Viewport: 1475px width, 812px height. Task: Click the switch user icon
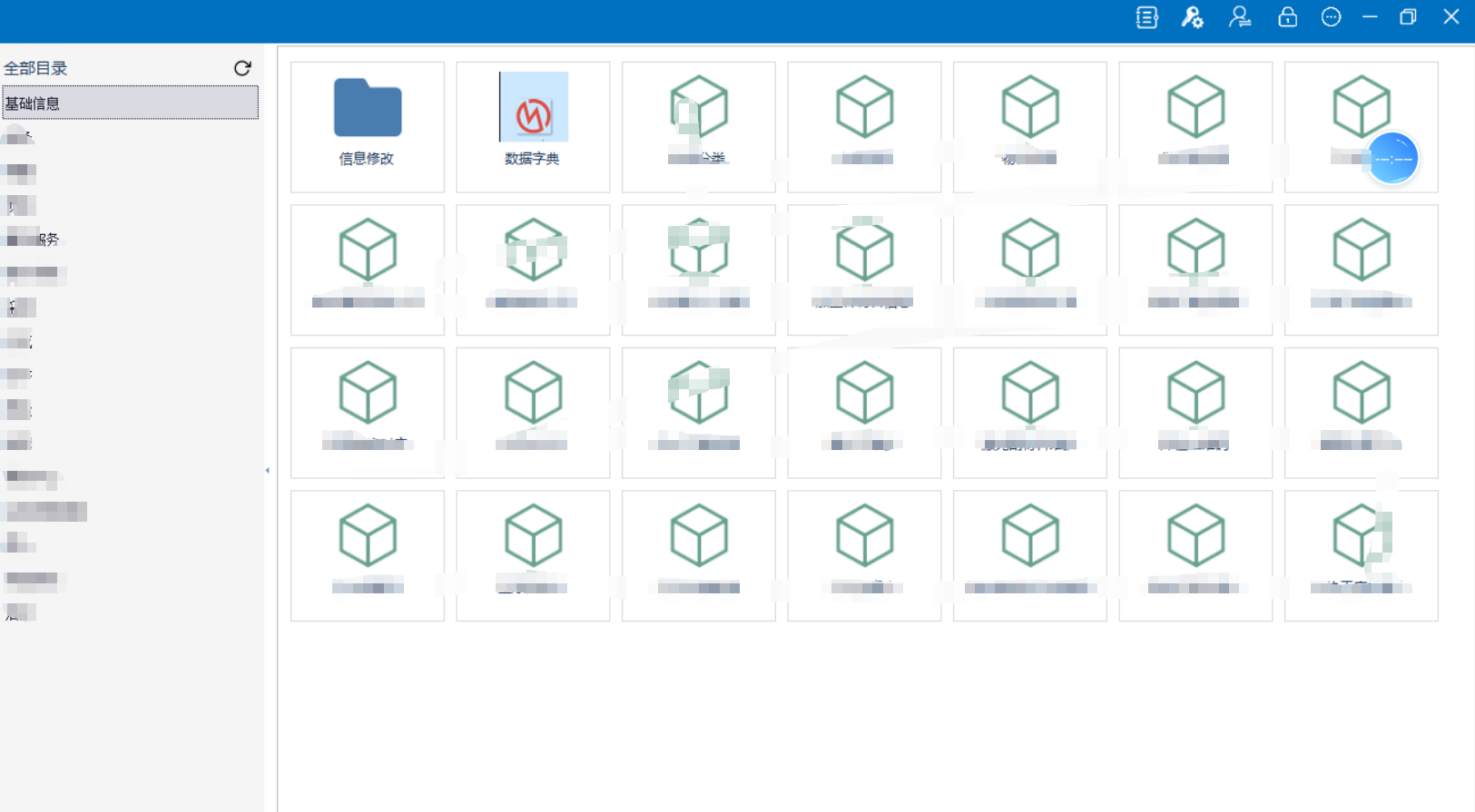[x=1240, y=17]
